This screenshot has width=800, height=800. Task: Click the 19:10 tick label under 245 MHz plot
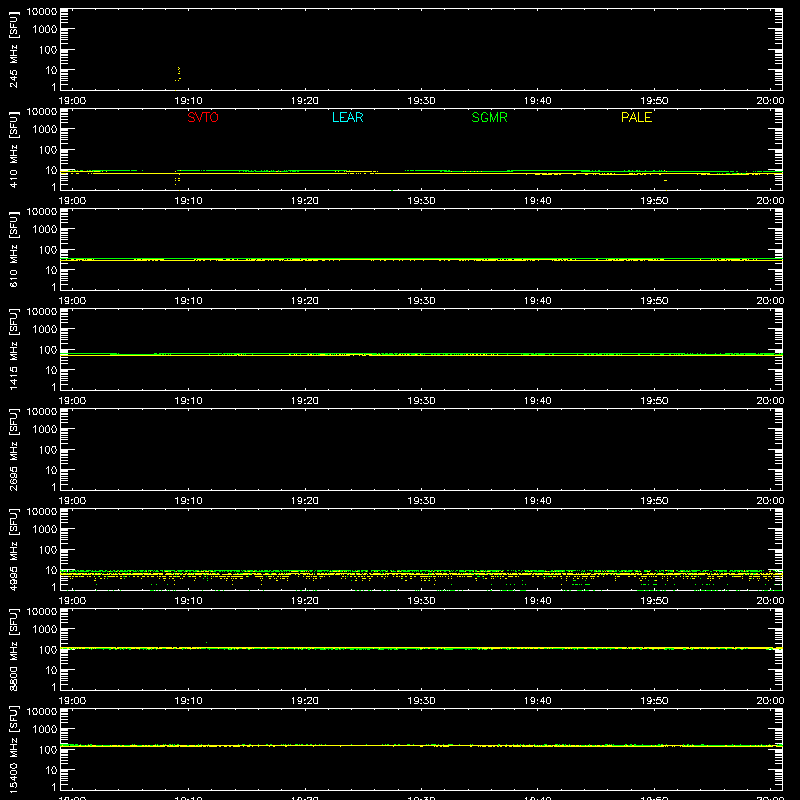coord(188,101)
